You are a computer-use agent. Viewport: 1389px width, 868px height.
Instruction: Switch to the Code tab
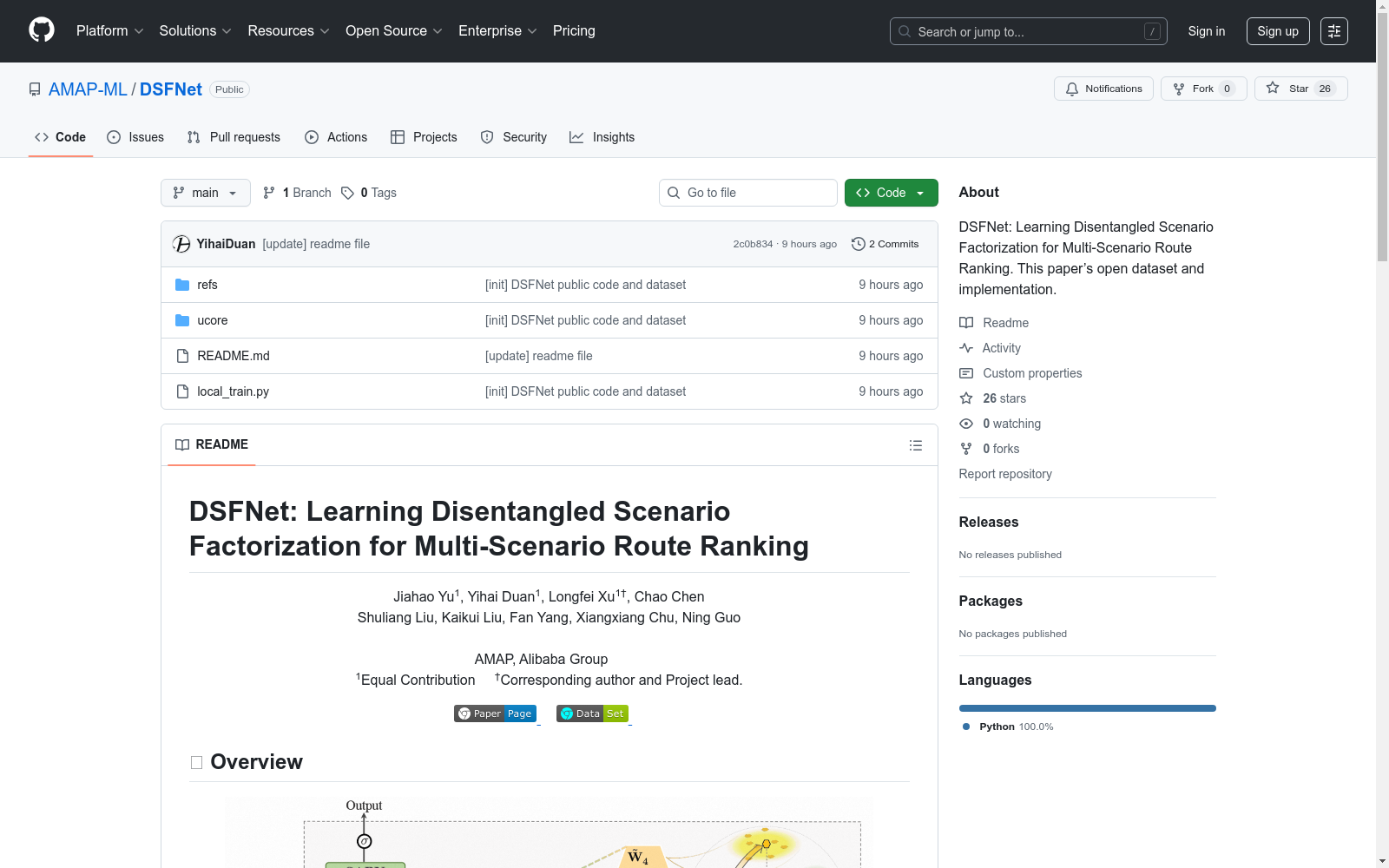coord(61,137)
